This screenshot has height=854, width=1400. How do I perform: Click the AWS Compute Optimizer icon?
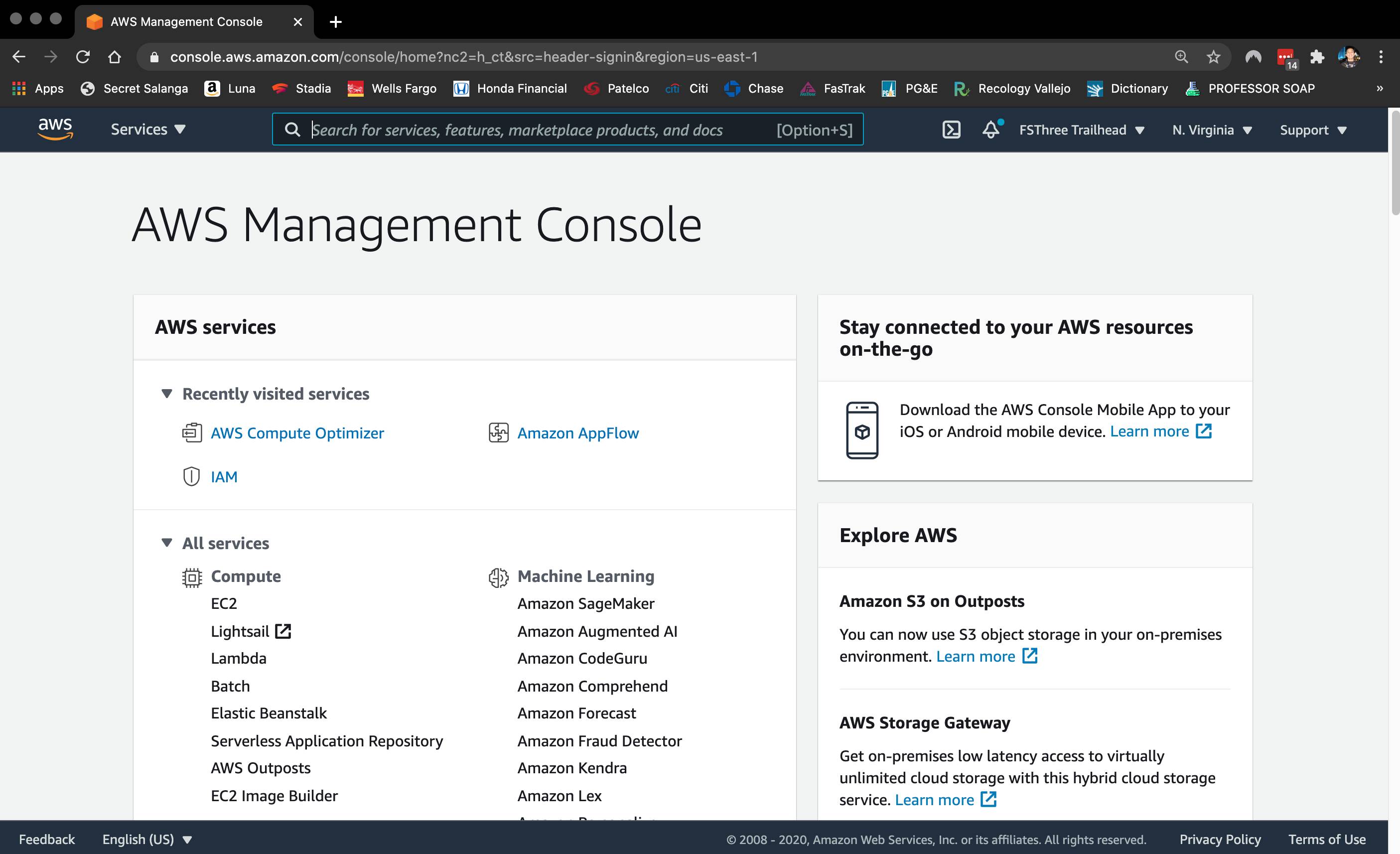tap(191, 433)
